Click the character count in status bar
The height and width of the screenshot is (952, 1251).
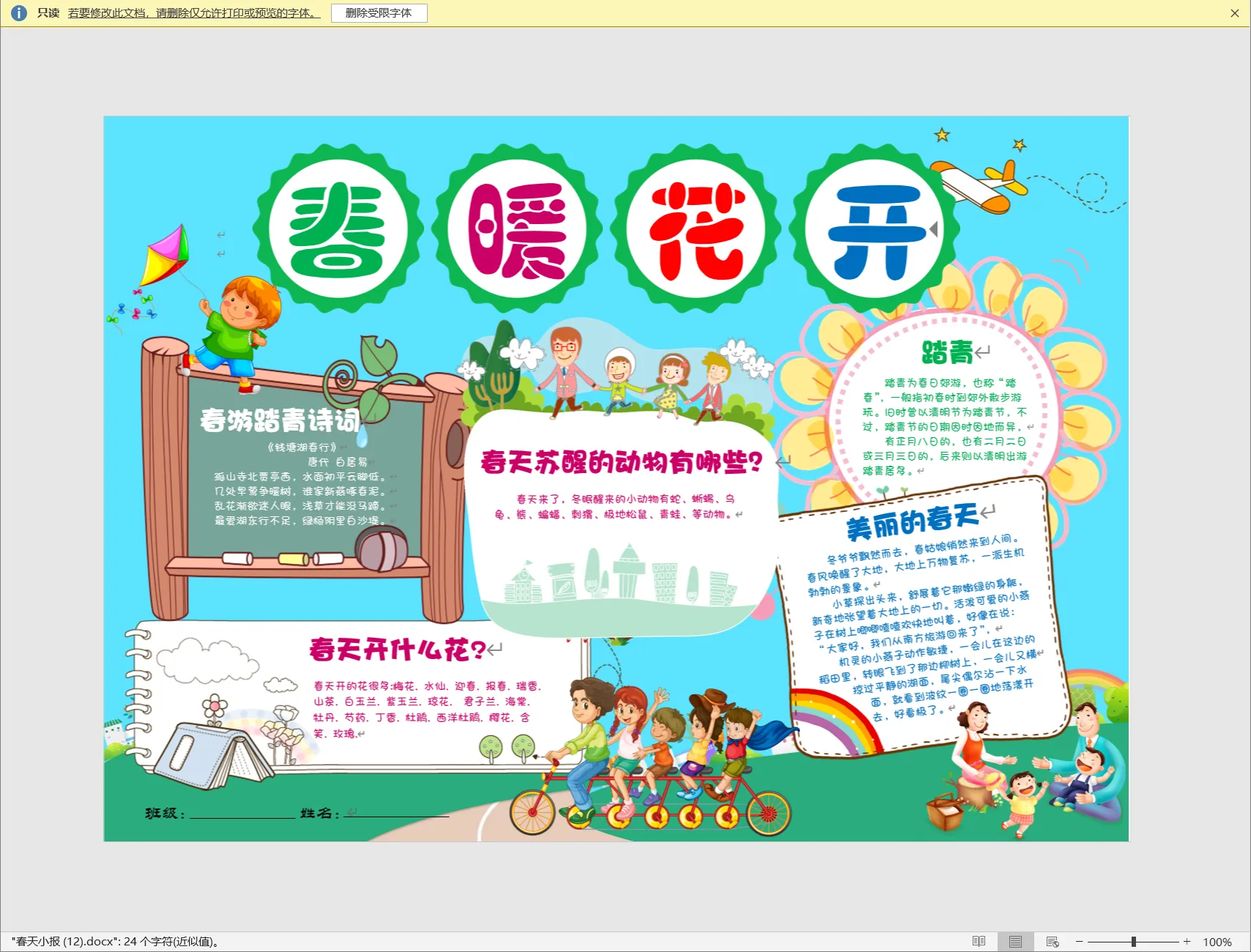click(x=117, y=942)
